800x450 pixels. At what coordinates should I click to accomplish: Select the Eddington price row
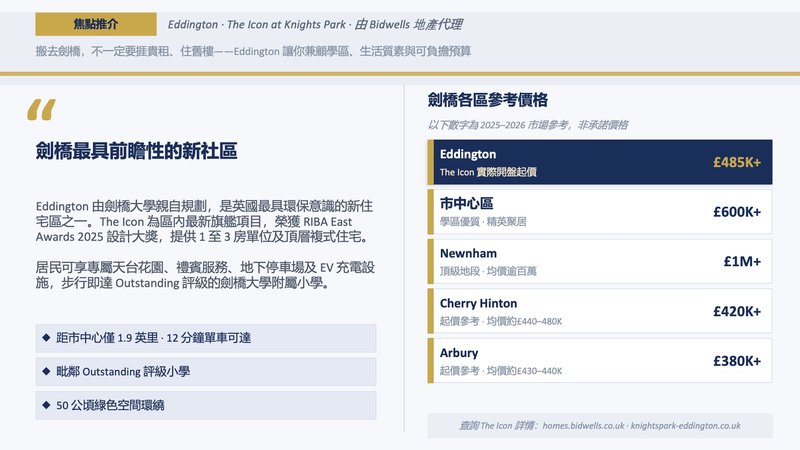tap(600, 162)
